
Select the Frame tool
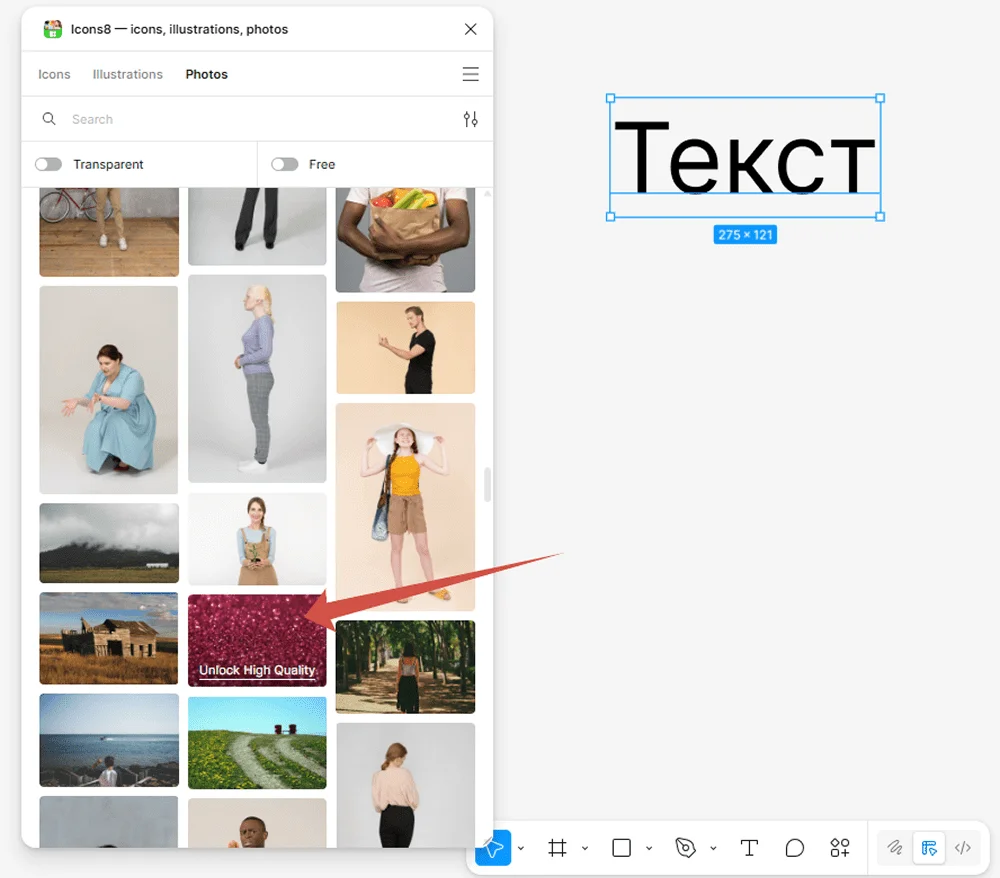pyautogui.click(x=557, y=848)
